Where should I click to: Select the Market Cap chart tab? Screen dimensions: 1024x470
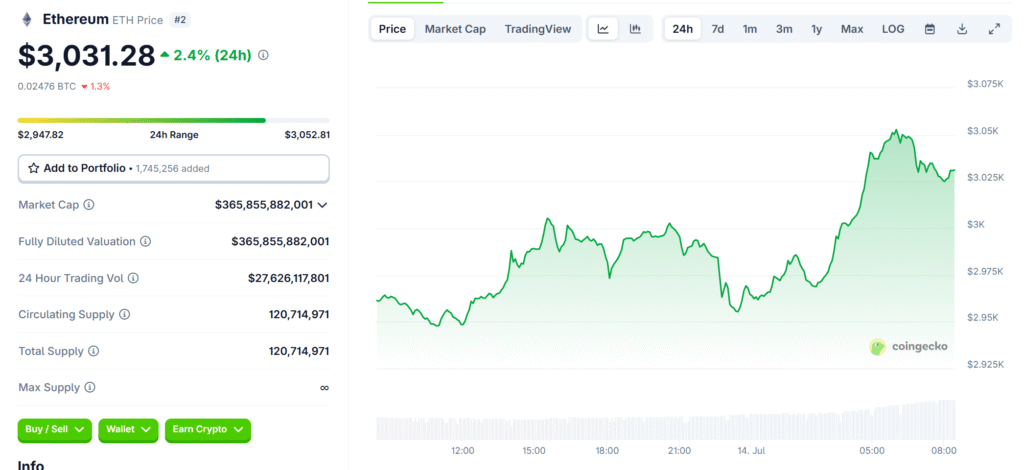tap(455, 29)
